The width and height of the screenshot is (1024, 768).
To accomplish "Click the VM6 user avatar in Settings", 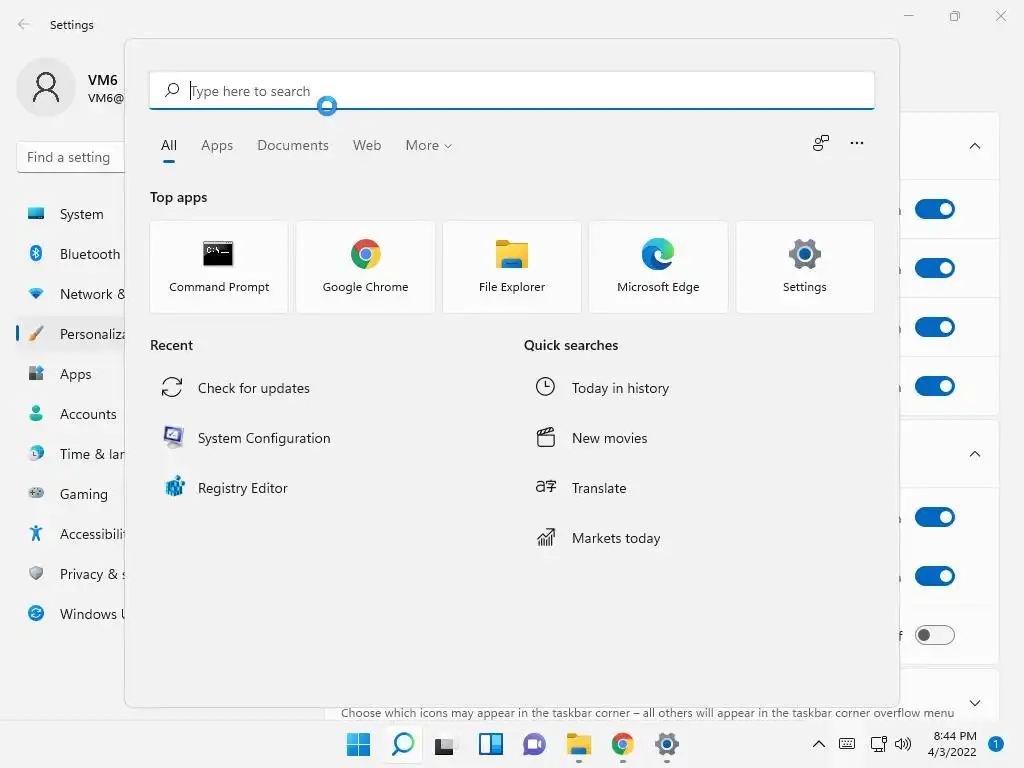I will tap(46, 87).
